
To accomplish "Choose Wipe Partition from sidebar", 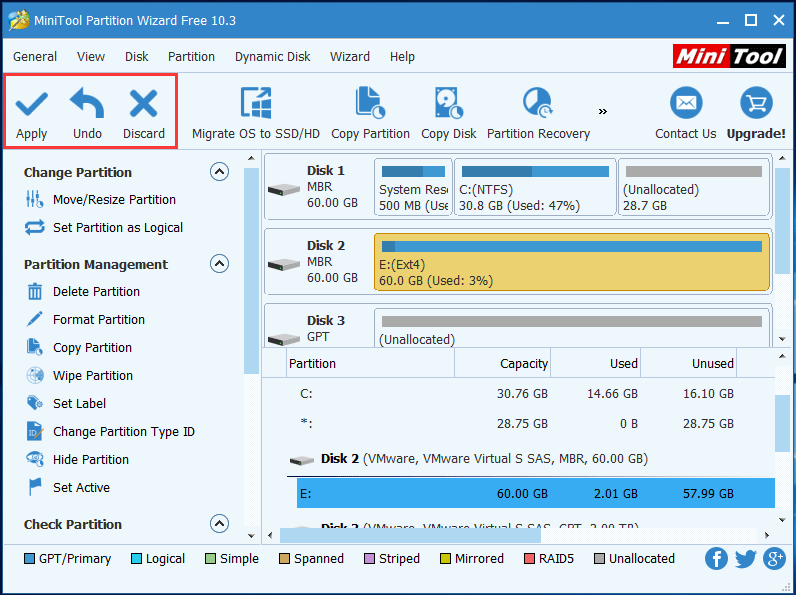I will 93,376.
